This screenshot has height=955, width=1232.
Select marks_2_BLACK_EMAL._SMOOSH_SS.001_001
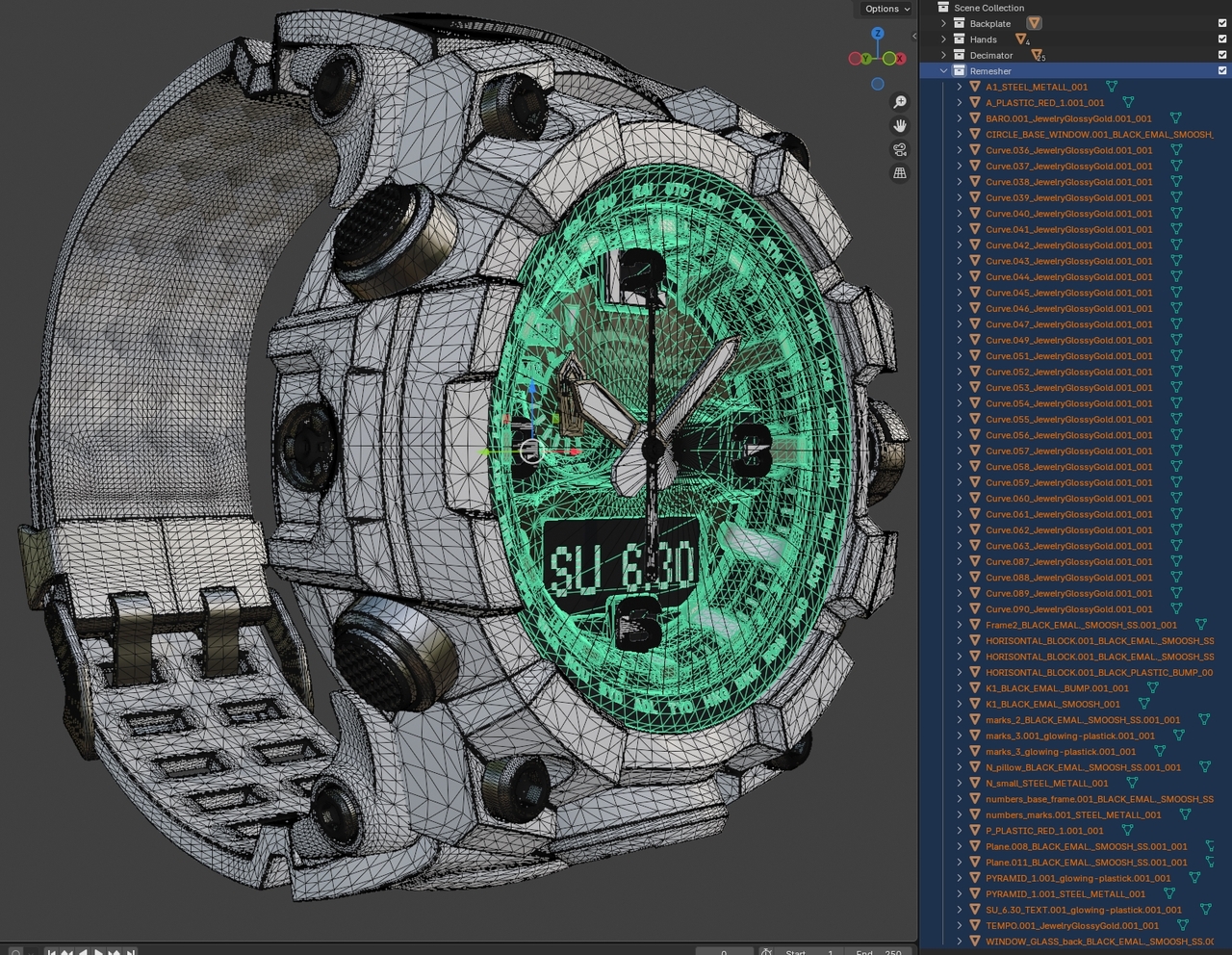tap(1082, 720)
